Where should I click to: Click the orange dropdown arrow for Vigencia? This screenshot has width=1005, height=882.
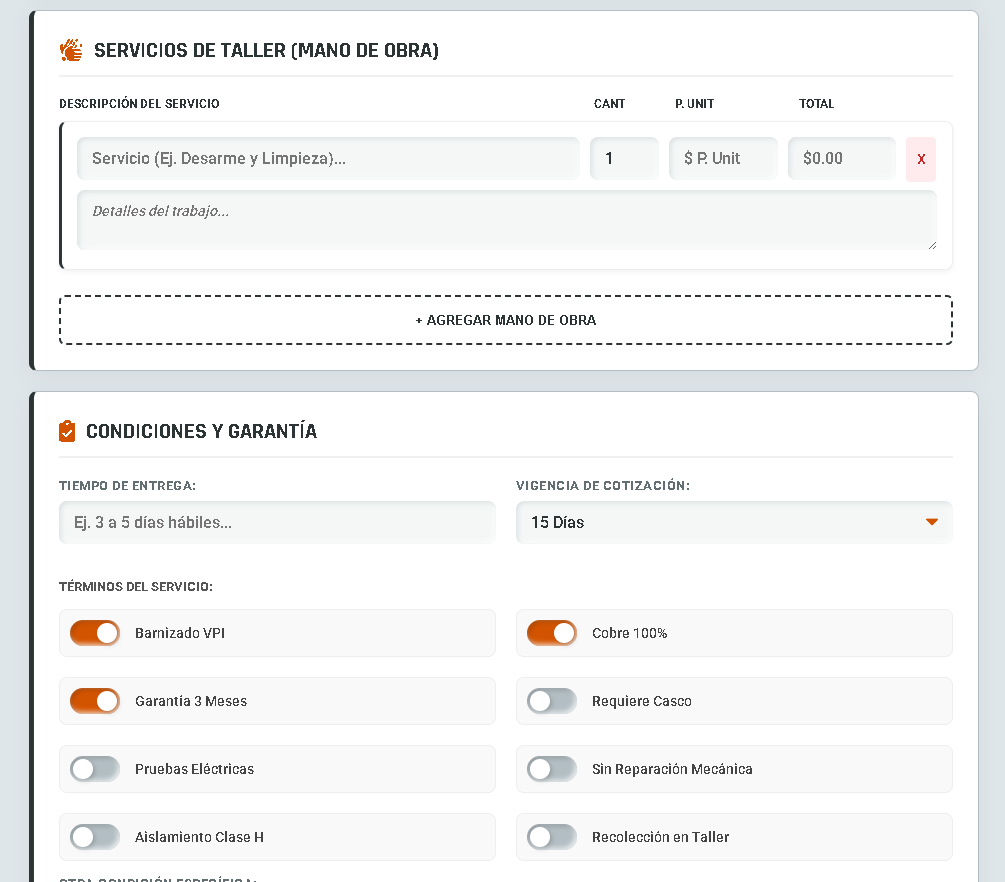931,522
